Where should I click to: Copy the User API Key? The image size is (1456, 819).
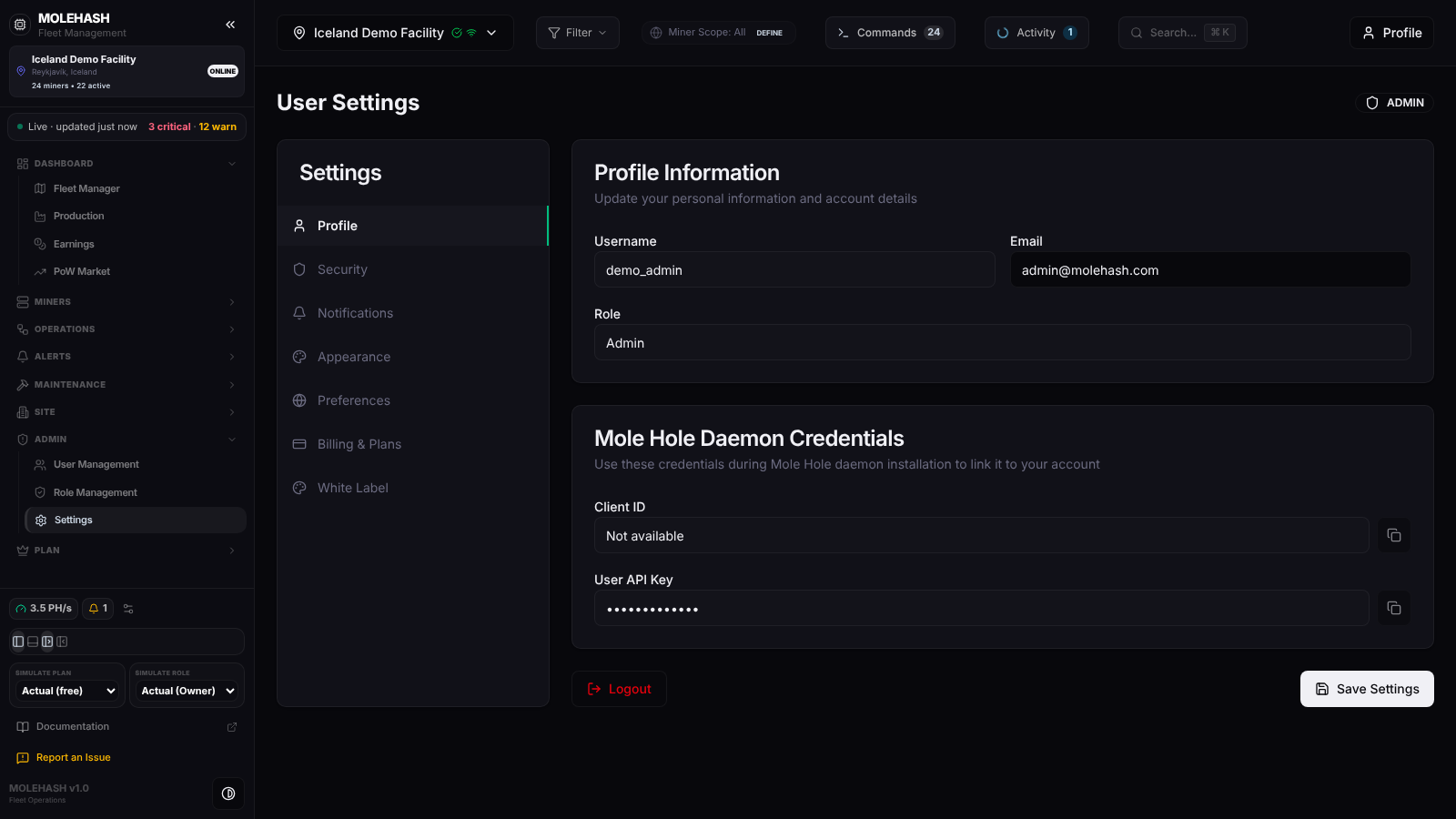1393,608
